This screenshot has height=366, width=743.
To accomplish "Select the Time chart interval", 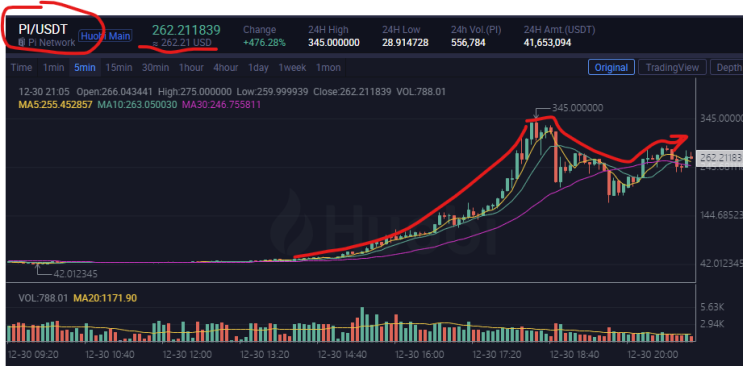I will coord(21,68).
